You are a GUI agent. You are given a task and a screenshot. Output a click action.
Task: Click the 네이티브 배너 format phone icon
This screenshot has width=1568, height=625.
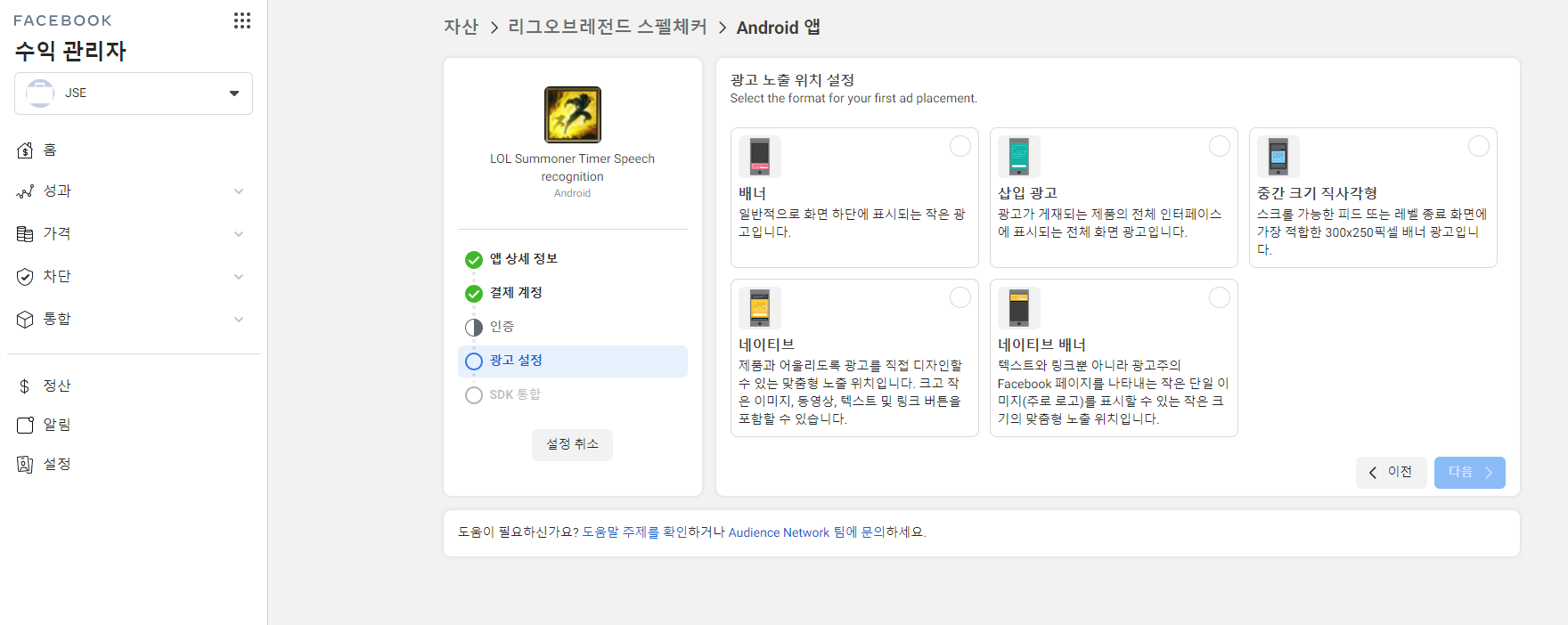[x=1019, y=308]
